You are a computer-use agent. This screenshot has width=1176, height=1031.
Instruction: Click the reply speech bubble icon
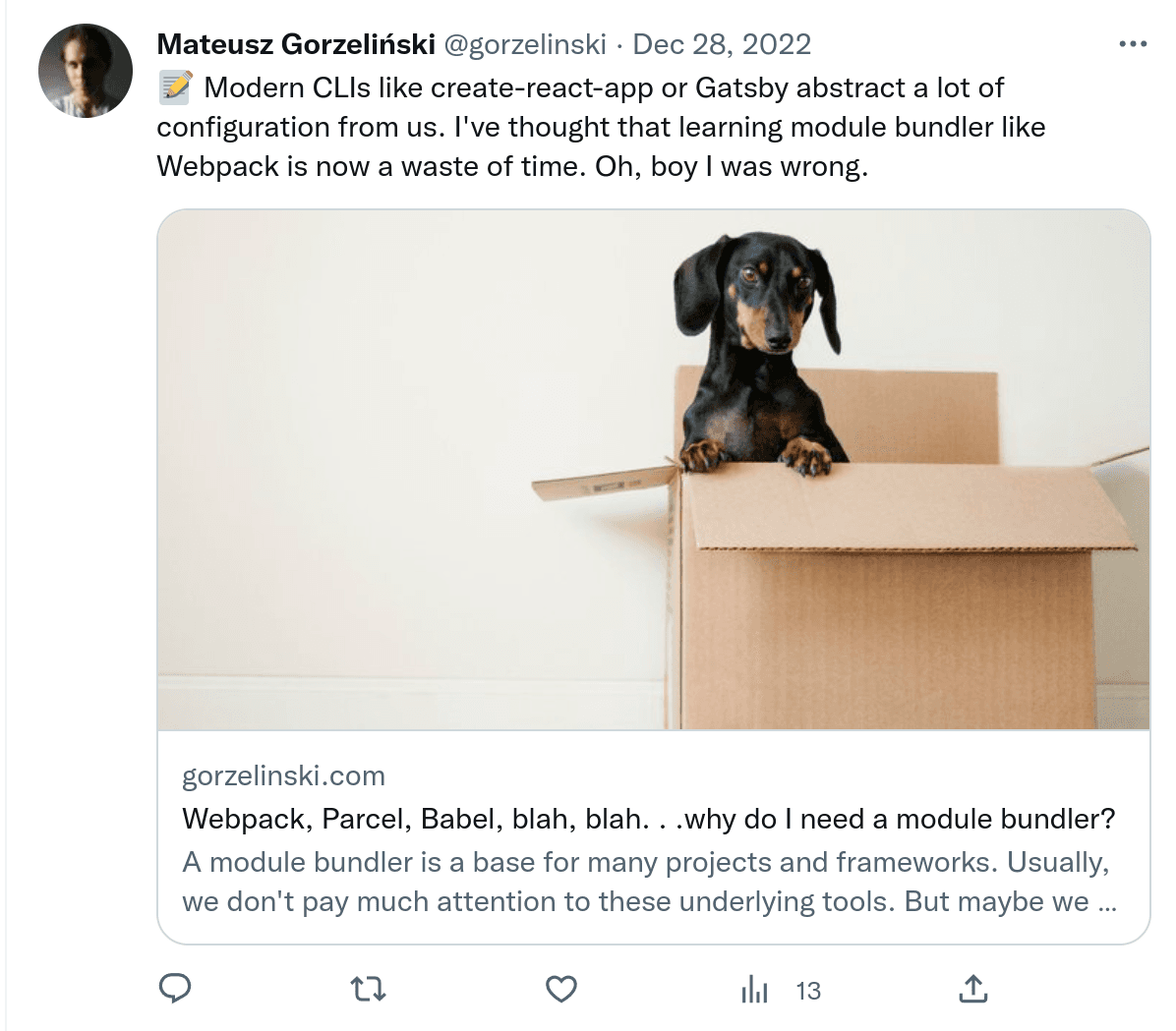[175, 989]
